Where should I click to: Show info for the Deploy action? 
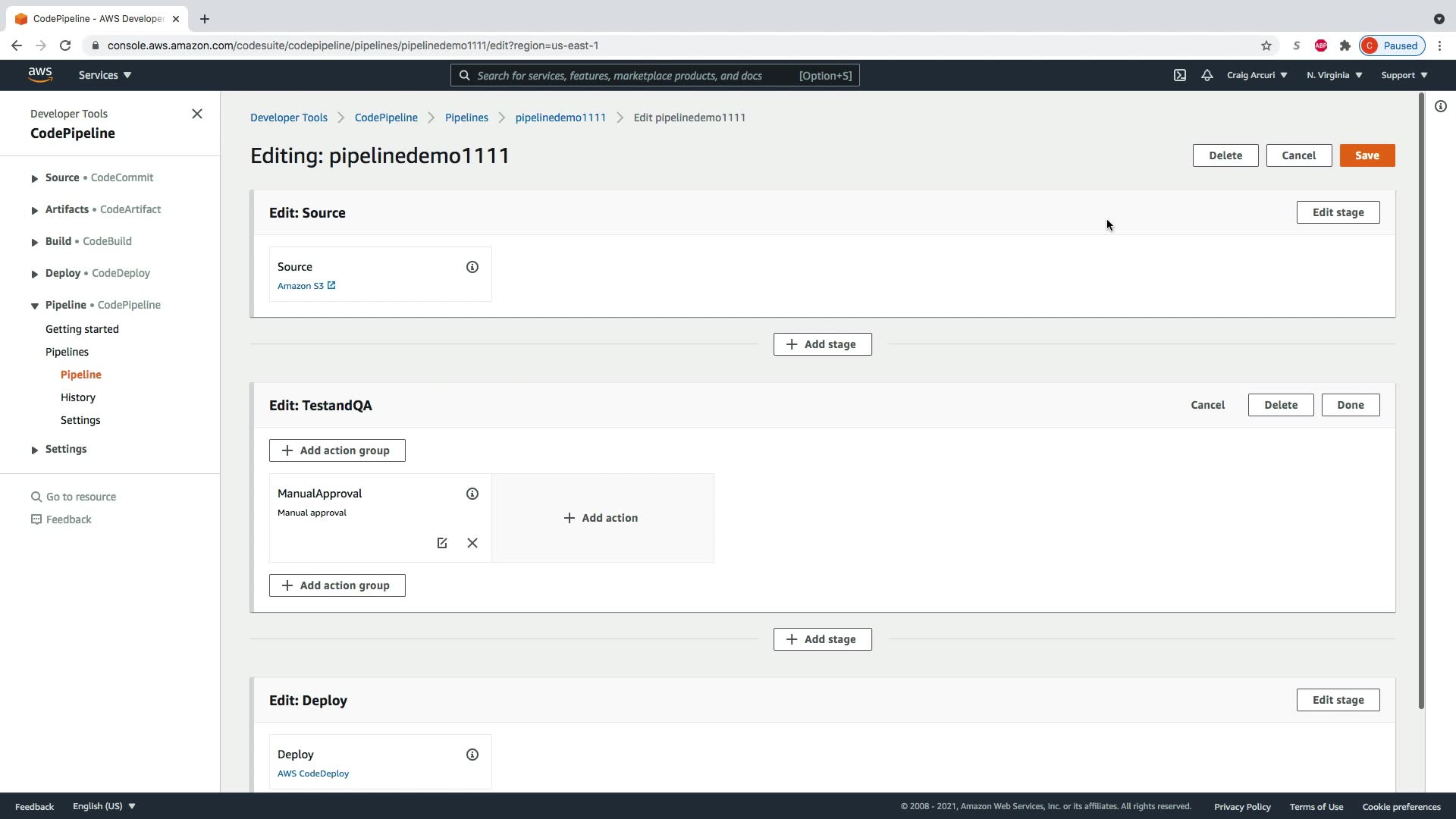(x=472, y=755)
